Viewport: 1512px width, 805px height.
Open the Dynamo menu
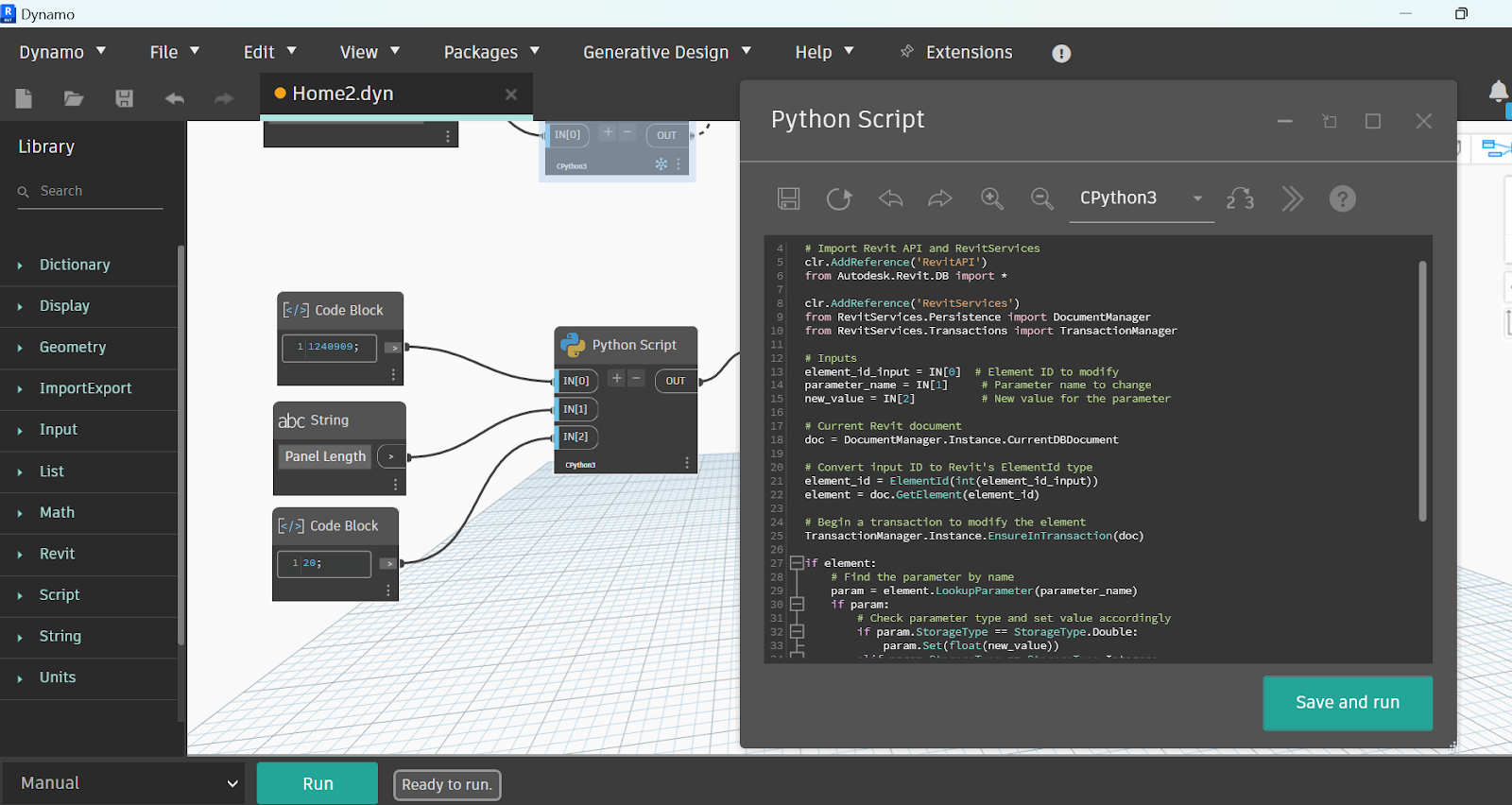[62, 52]
